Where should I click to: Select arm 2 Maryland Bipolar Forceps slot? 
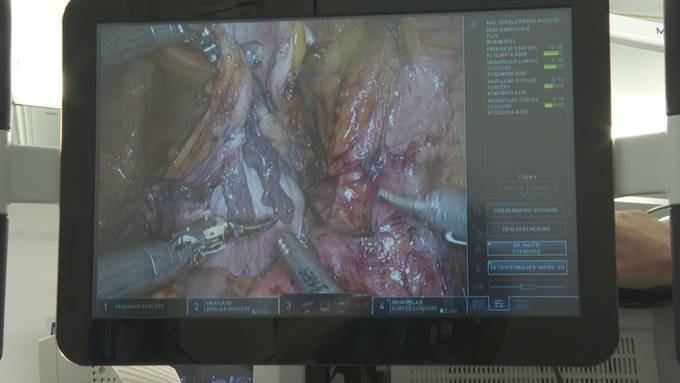click(x=234, y=307)
